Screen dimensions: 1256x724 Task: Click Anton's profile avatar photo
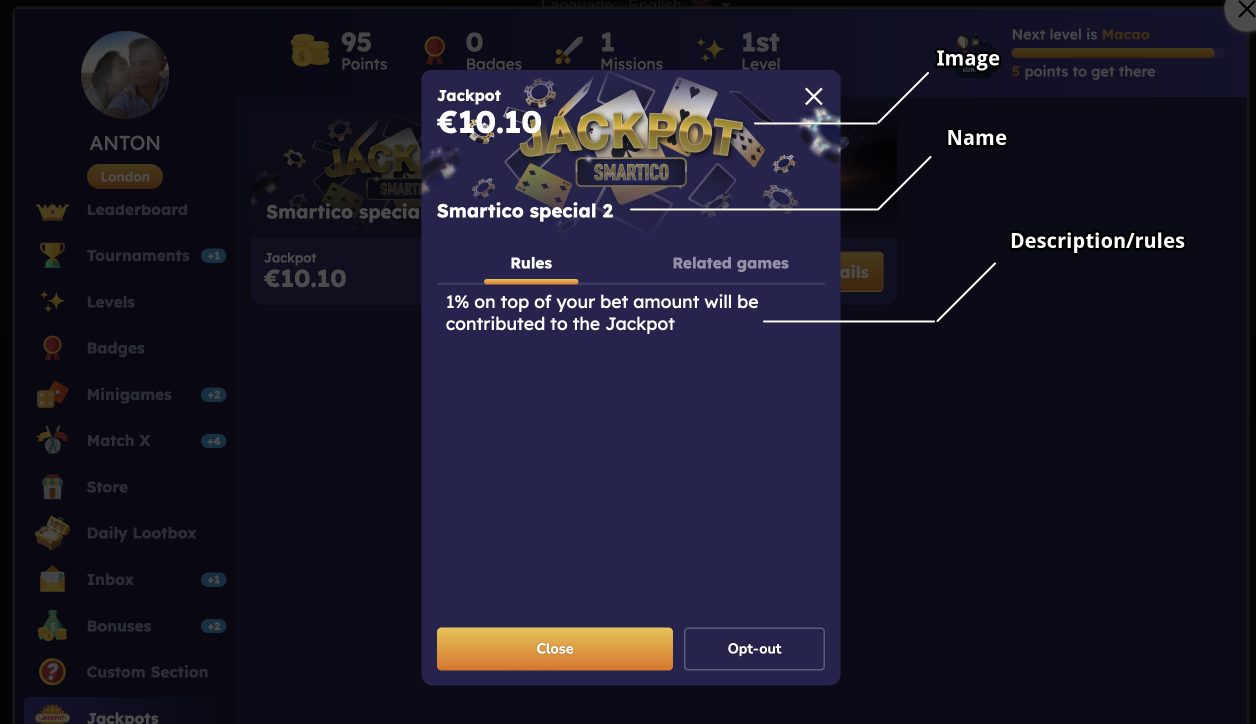point(125,75)
